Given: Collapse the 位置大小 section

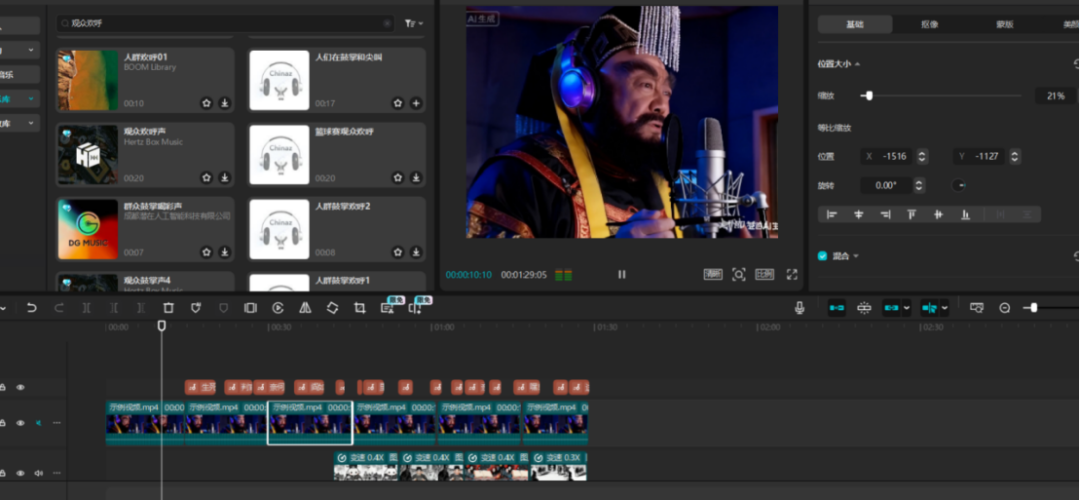Looking at the screenshot, I should (858, 64).
